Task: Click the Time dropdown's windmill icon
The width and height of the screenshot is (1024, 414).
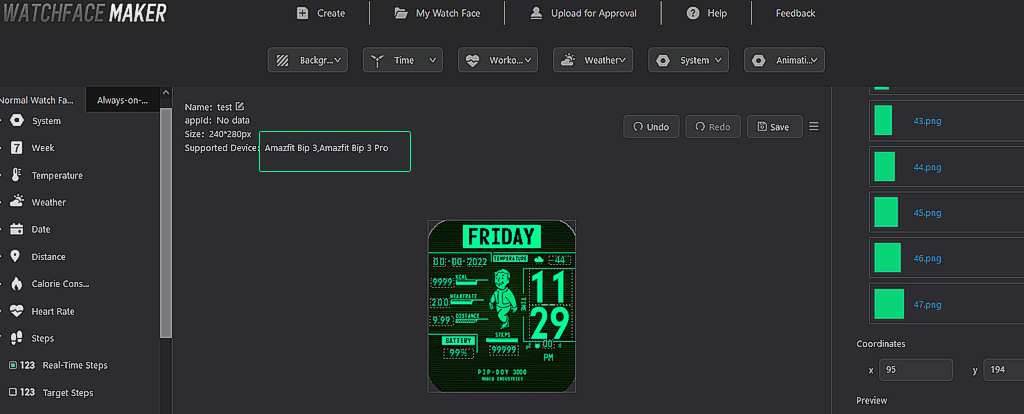Action: tap(377, 60)
